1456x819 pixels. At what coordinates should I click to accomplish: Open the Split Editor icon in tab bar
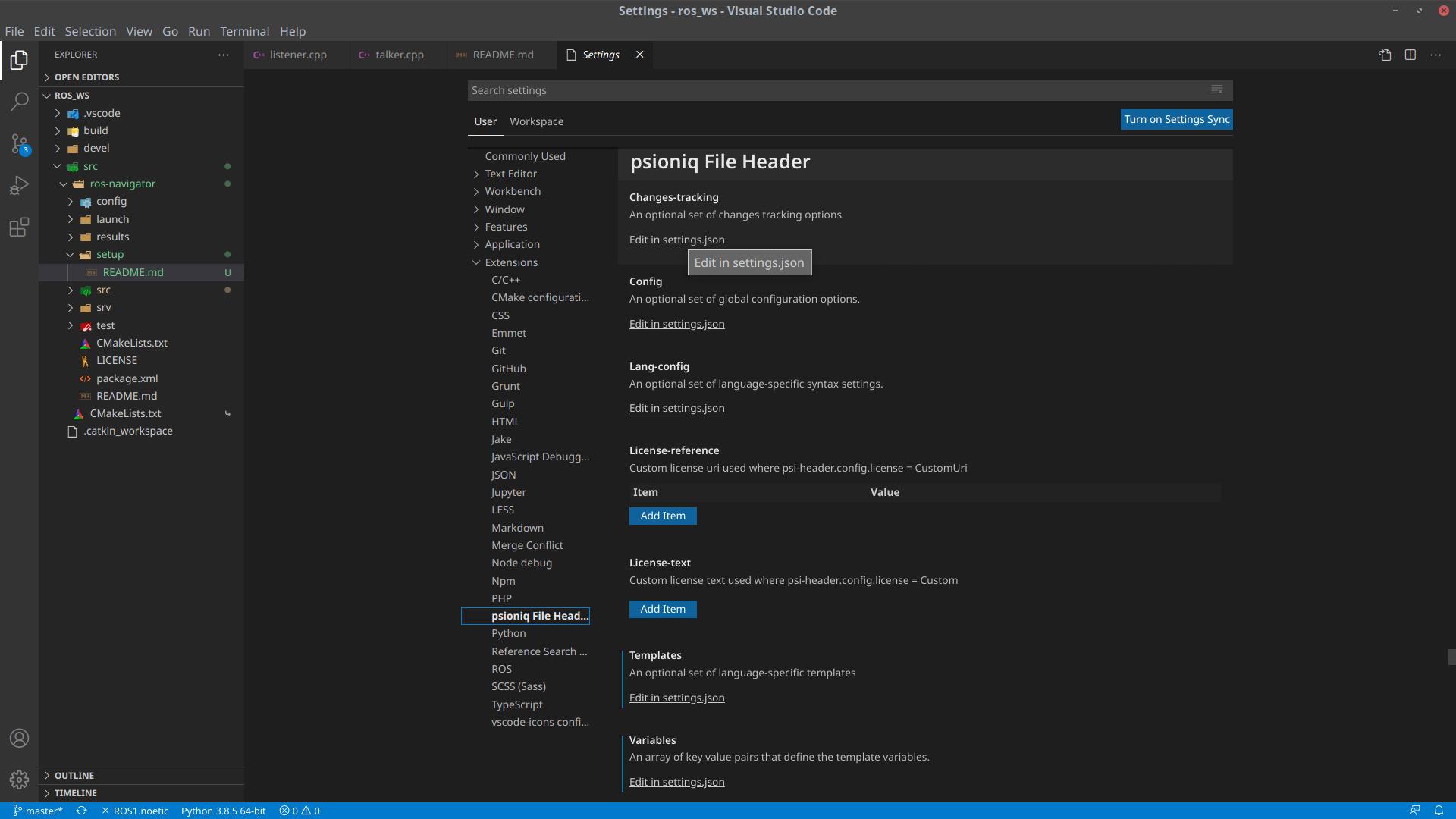pyautogui.click(x=1410, y=55)
